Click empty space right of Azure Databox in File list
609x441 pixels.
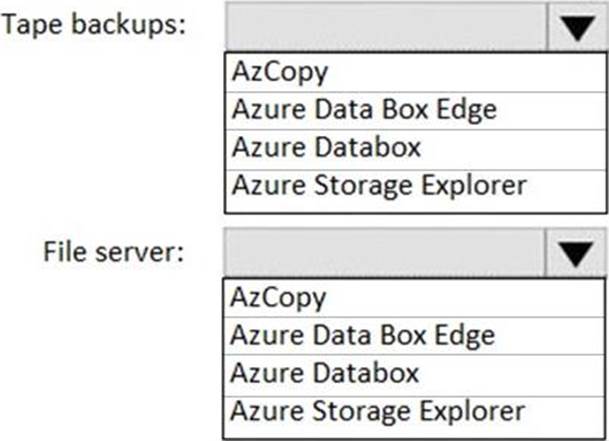coord(512,375)
